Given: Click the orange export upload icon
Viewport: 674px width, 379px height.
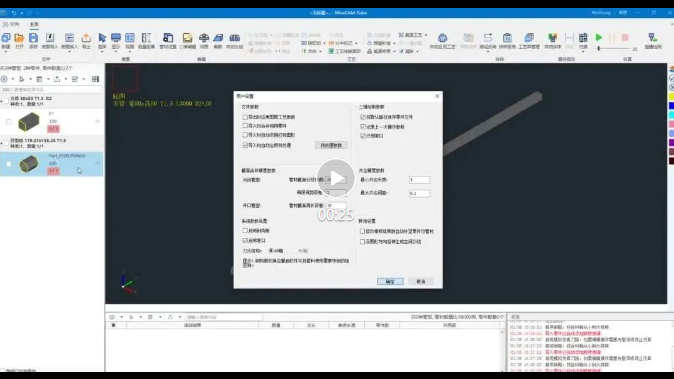Looking at the screenshot, I should (x=86, y=38).
